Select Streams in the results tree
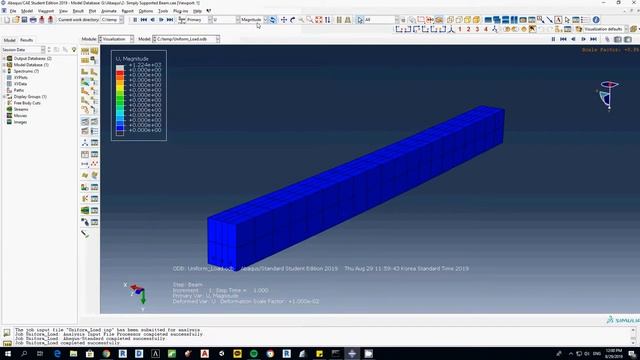Image resolution: width=640 pixels, height=360 pixels. (x=21, y=109)
